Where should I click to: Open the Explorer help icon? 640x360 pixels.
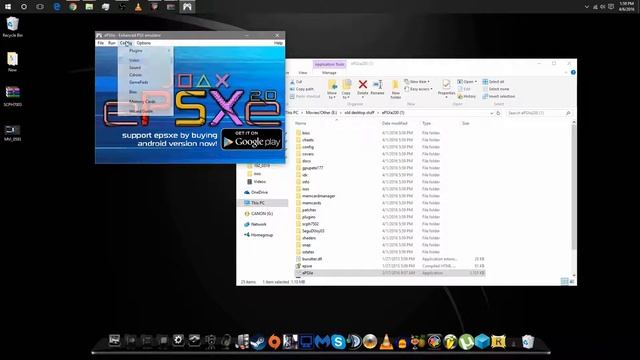(573, 72)
